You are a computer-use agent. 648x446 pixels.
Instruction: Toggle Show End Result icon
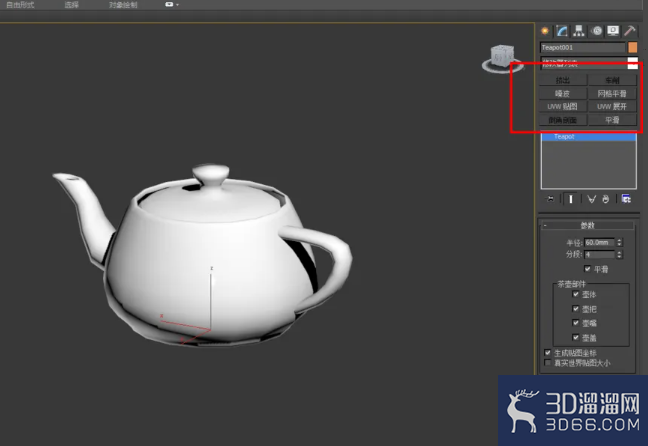tap(571, 199)
